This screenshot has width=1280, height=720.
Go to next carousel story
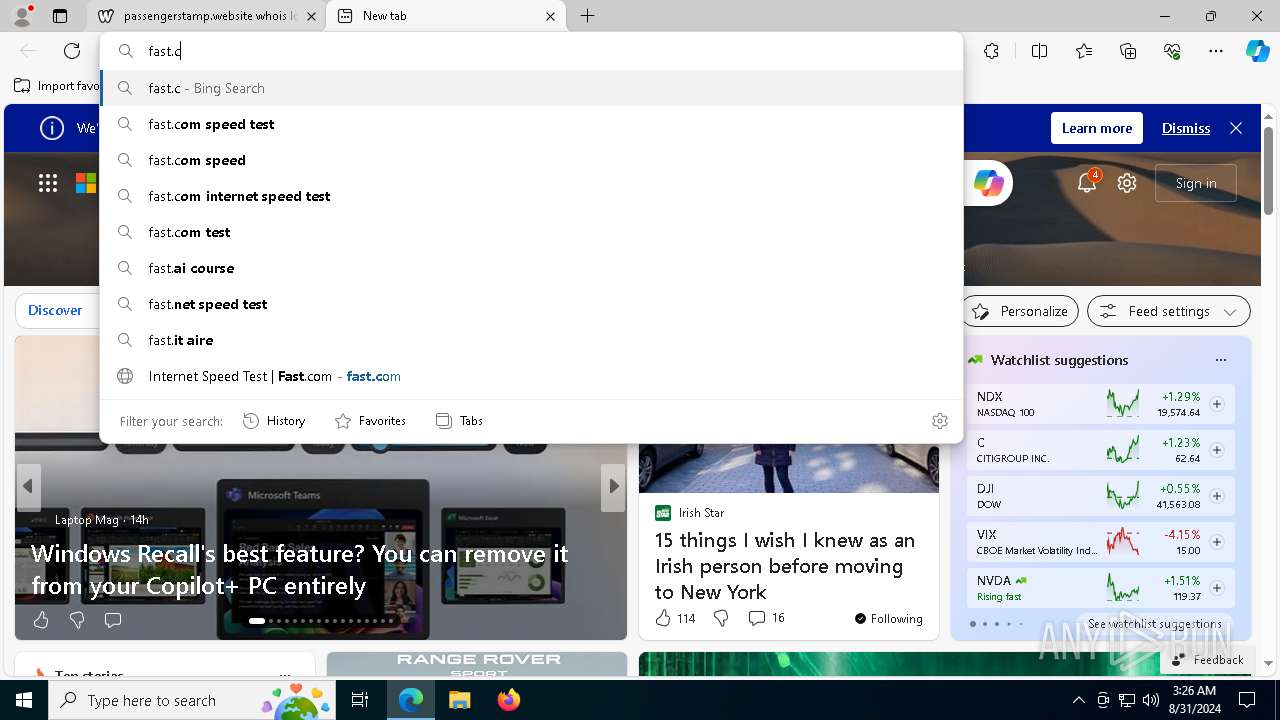coord(614,486)
